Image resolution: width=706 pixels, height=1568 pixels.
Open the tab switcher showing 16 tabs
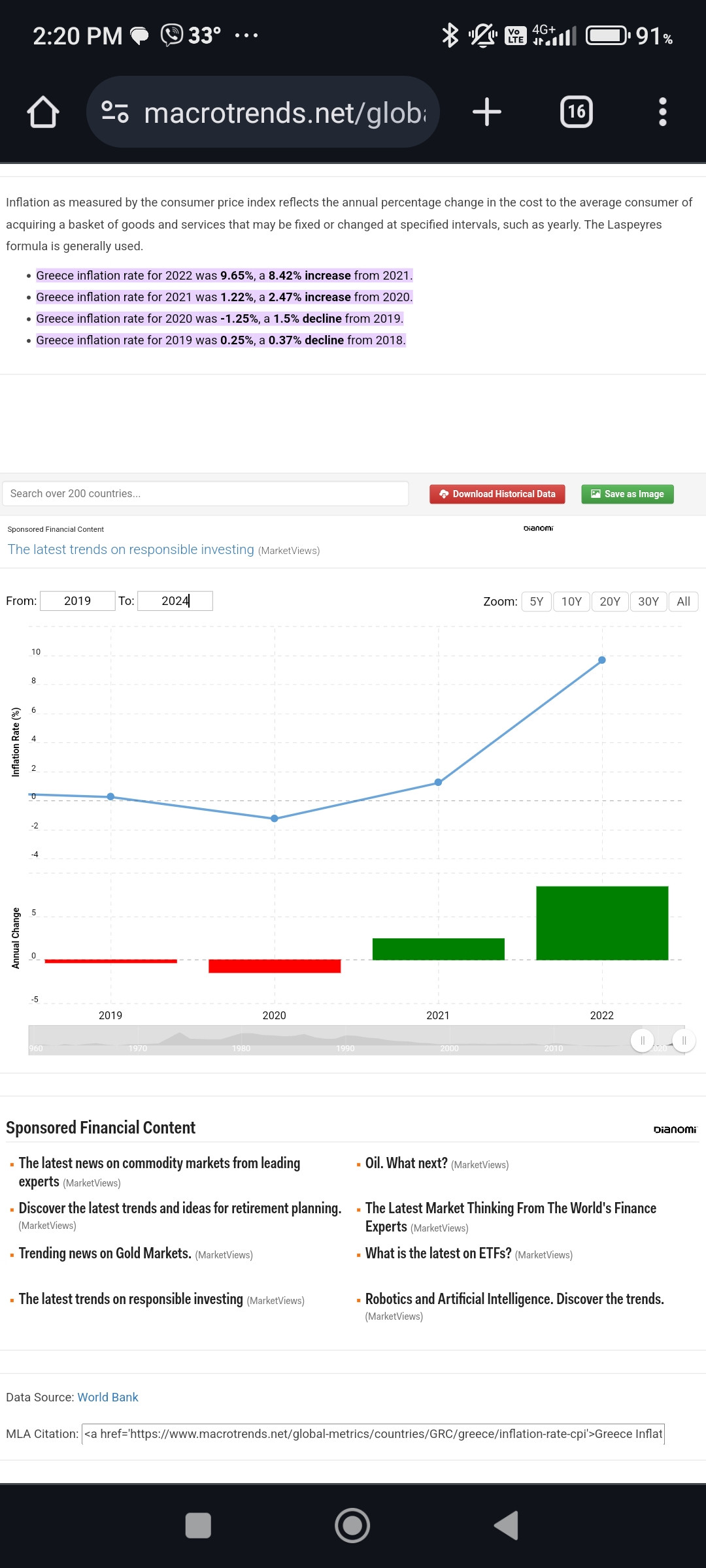click(576, 112)
